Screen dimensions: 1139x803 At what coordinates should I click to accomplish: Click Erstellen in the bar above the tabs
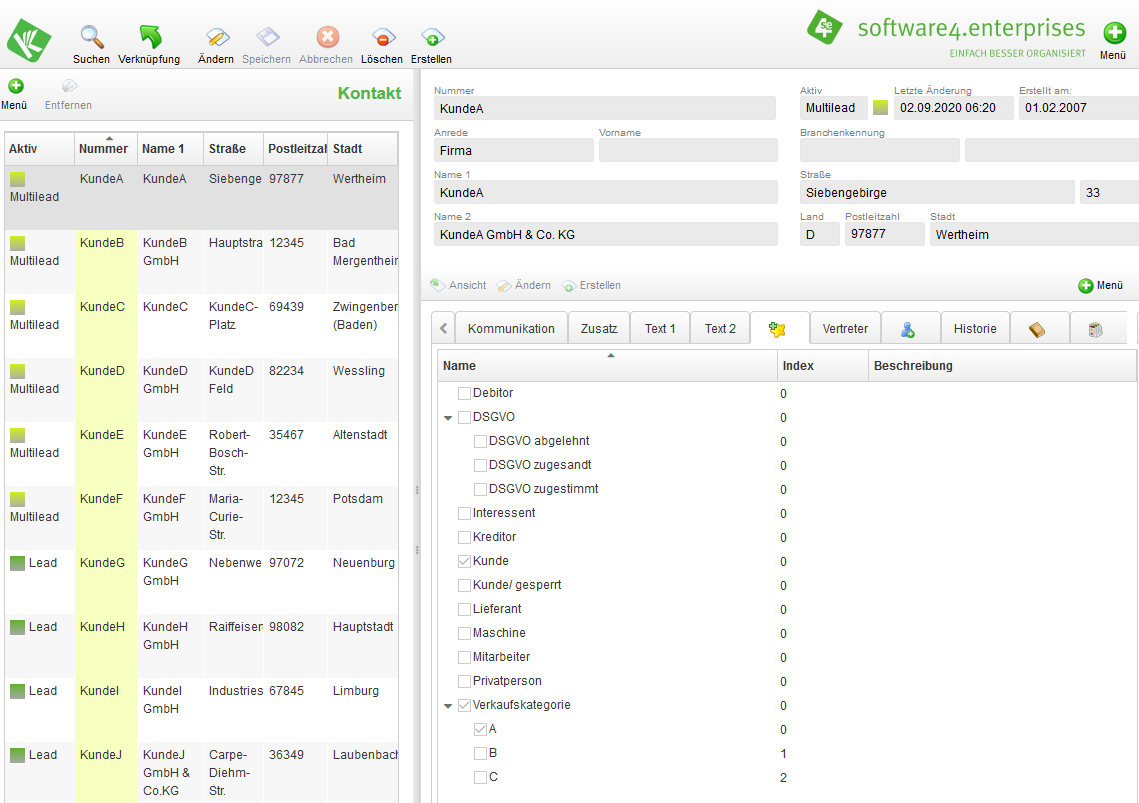tap(591, 285)
